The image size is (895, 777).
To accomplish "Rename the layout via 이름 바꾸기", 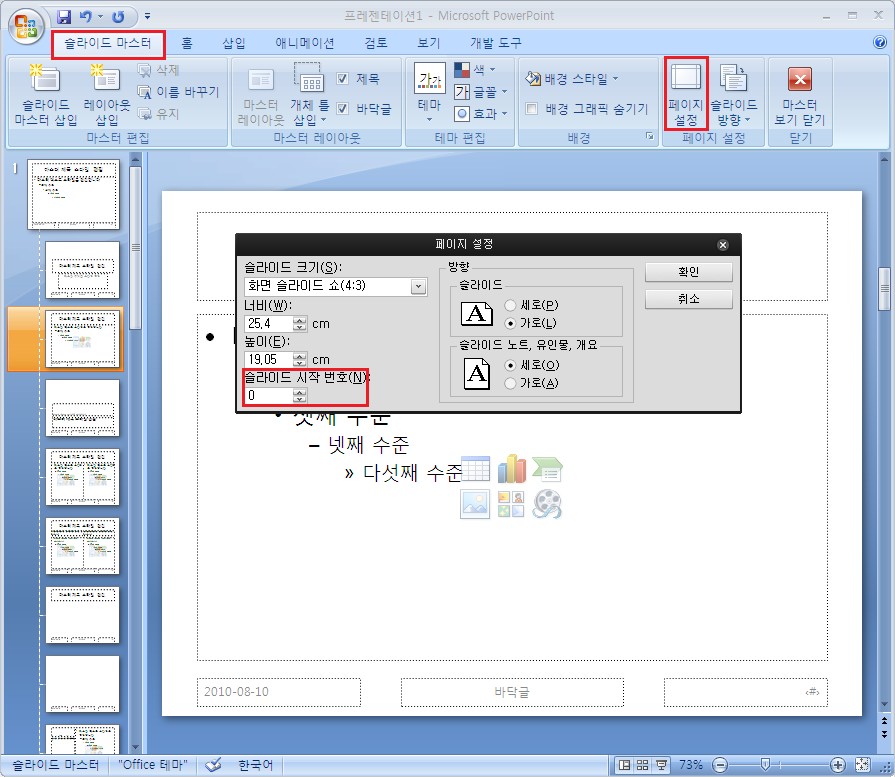I will (179, 92).
